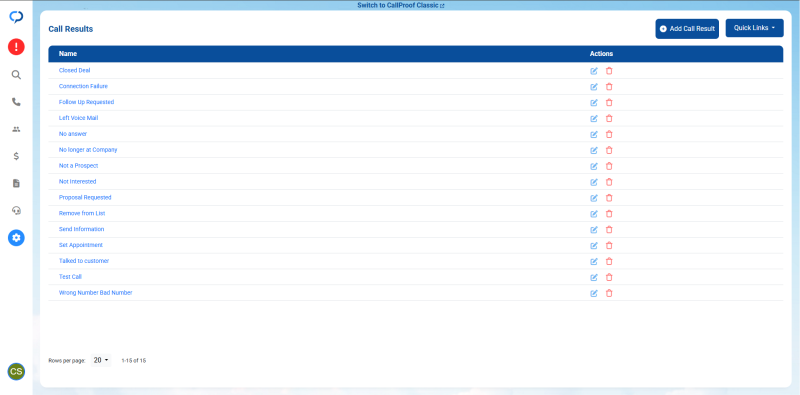Viewport: 800px width, 395px height.
Task: Open the Not Interested name link
Action: click(x=78, y=181)
